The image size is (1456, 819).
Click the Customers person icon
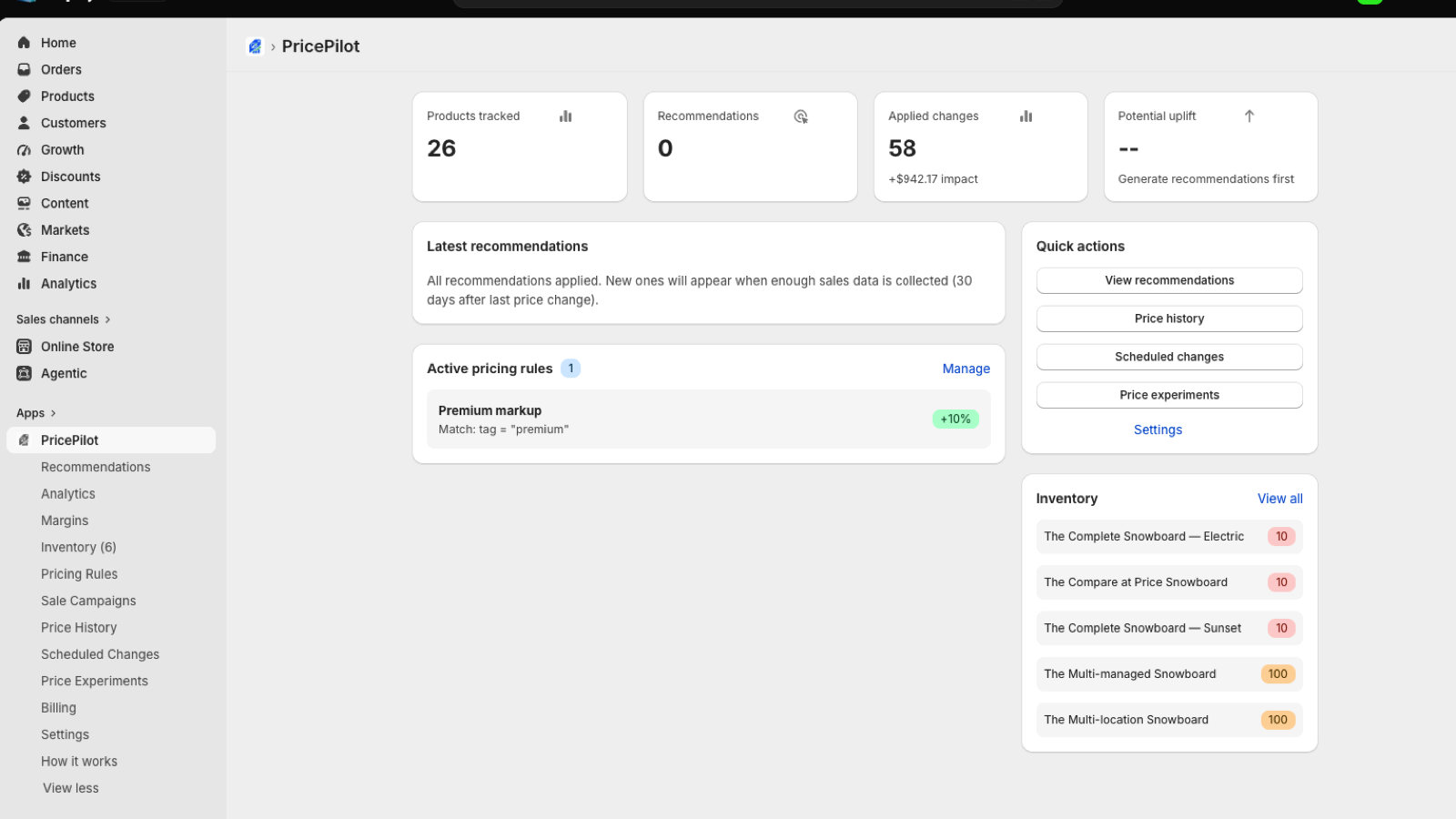[x=24, y=123]
